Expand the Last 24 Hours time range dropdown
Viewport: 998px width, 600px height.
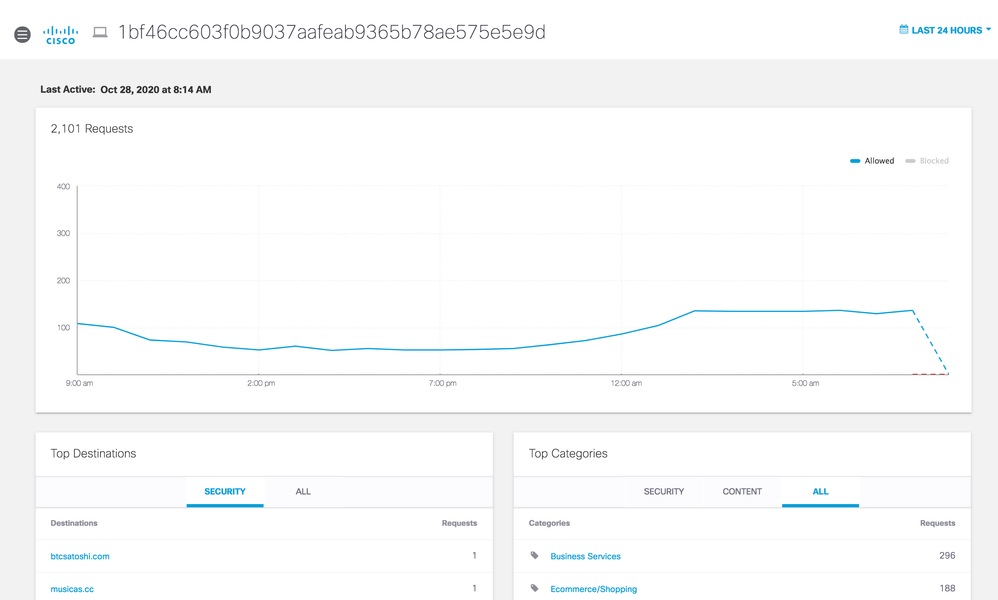click(x=946, y=30)
